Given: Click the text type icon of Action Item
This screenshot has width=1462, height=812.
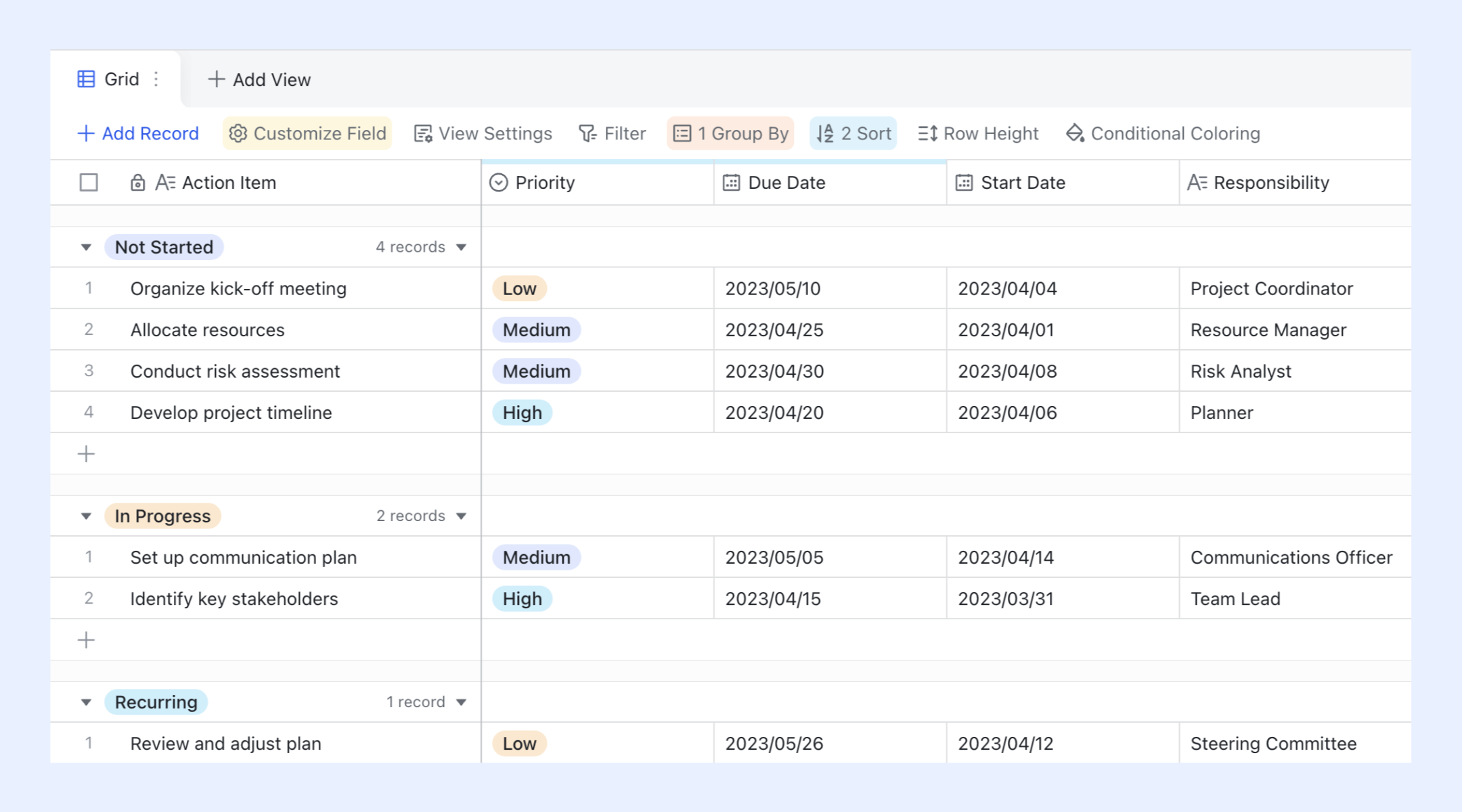Looking at the screenshot, I should [x=165, y=183].
